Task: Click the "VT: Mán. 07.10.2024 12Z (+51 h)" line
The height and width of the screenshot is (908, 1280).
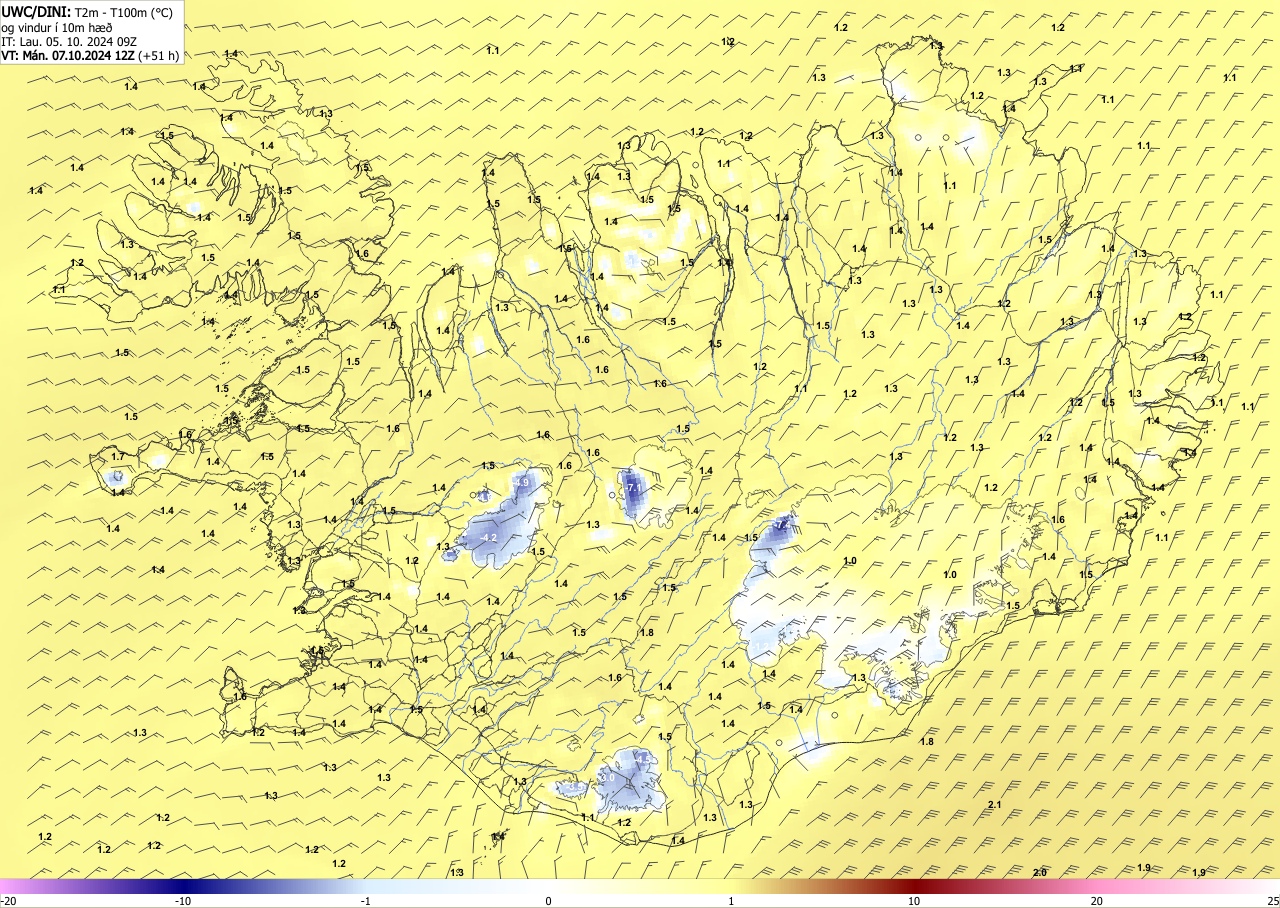Action: [x=91, y=56]
